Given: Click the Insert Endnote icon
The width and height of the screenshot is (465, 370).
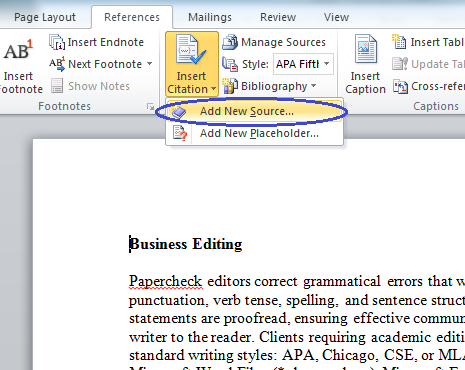Looking at the screenshot, I should point(57,42).
